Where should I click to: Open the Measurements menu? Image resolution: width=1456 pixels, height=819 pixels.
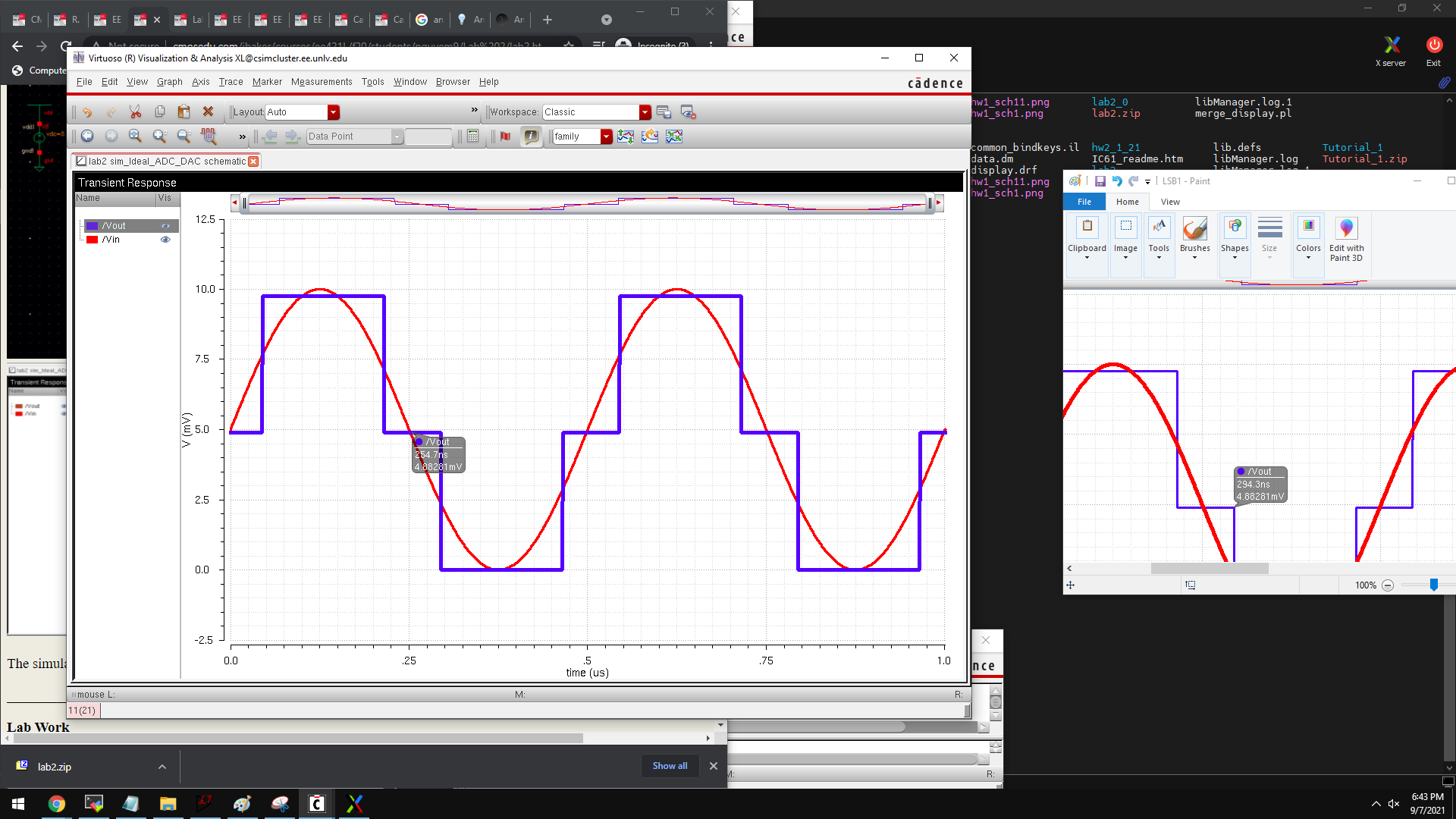point(322,82)
